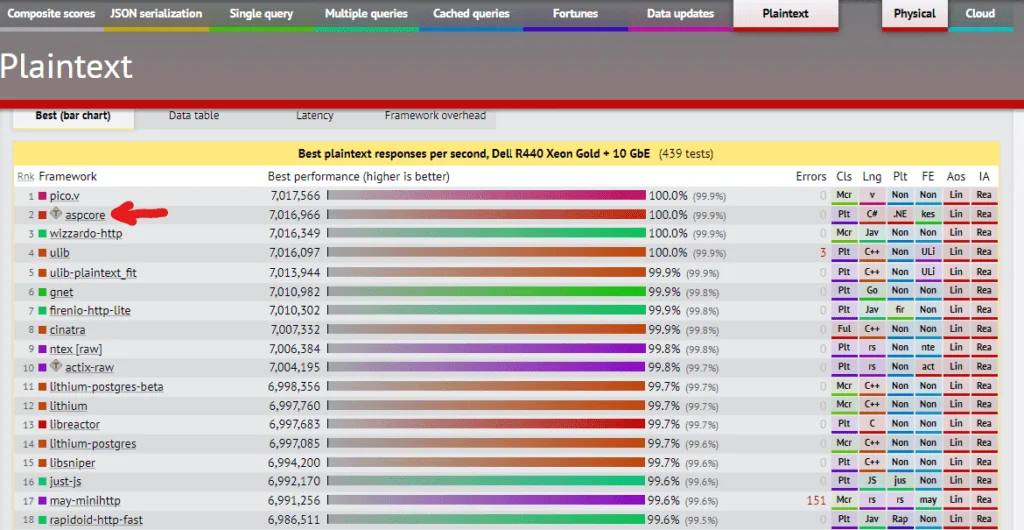Click the 151 errors value for may-minihttp
The image size is (1024, 530).
click(816, 501)
